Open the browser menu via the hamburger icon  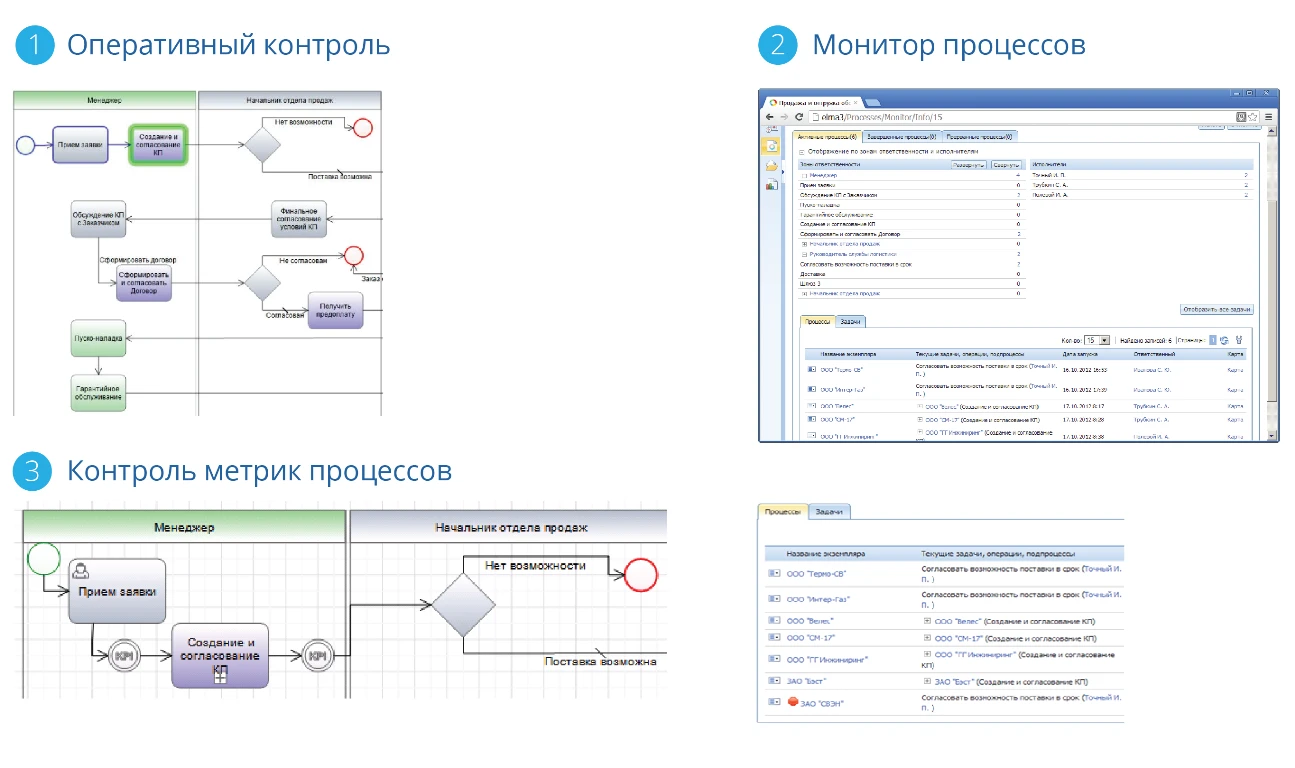pyautogui.click(x=1268, y=116)
